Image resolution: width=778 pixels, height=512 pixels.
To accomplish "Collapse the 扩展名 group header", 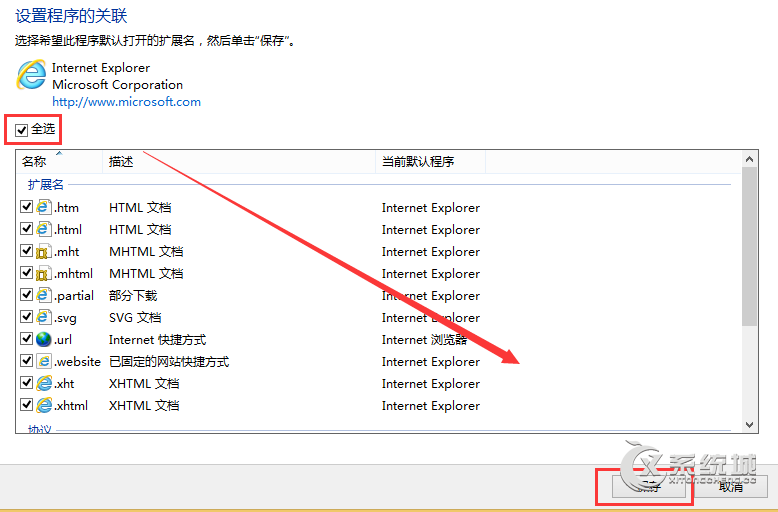I will tap(46, 185).
